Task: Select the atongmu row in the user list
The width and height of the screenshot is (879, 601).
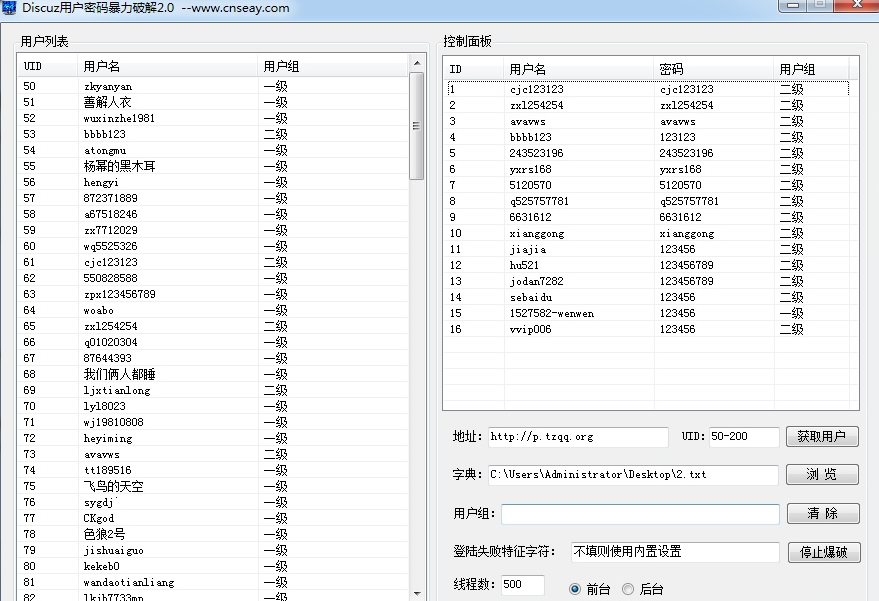Action: coord(213,150)
